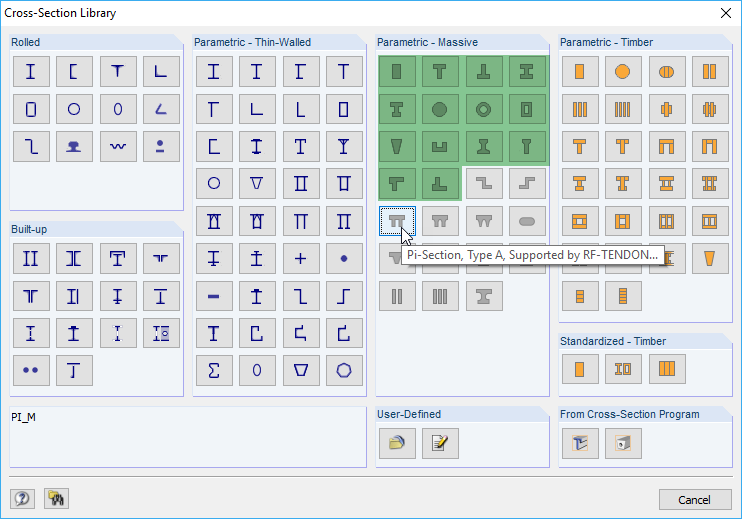Select massive inverted-T section icon
This screenshot has height=519, width=742.
click(x=484, y=71)
